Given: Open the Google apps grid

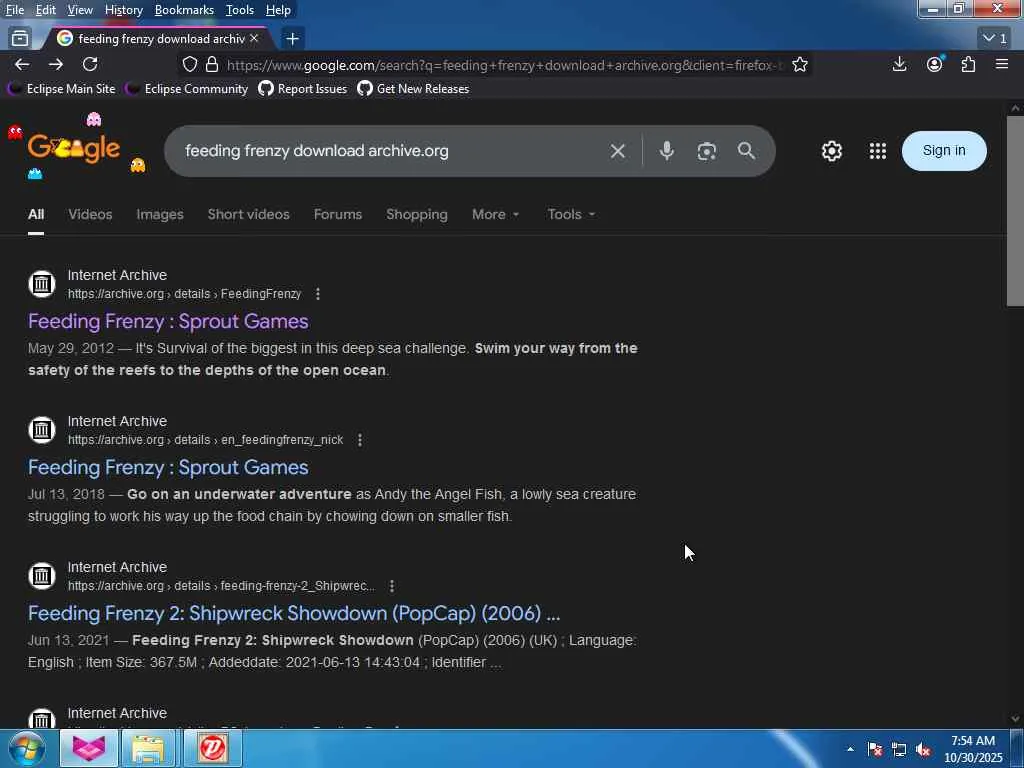Looking at the screenshot, I should tap(878, 151).
